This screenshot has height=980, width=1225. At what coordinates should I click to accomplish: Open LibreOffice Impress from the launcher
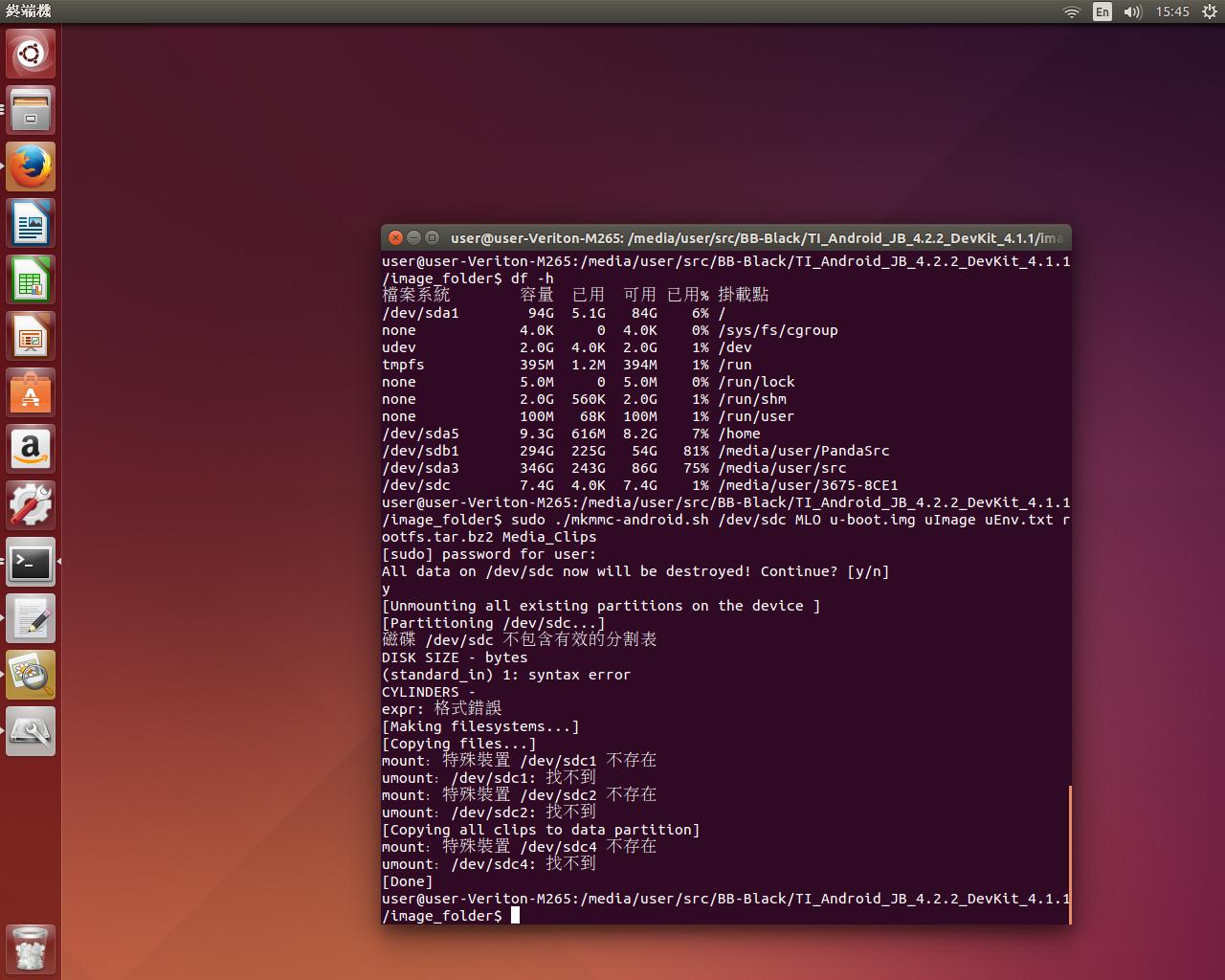pos(31,336)
